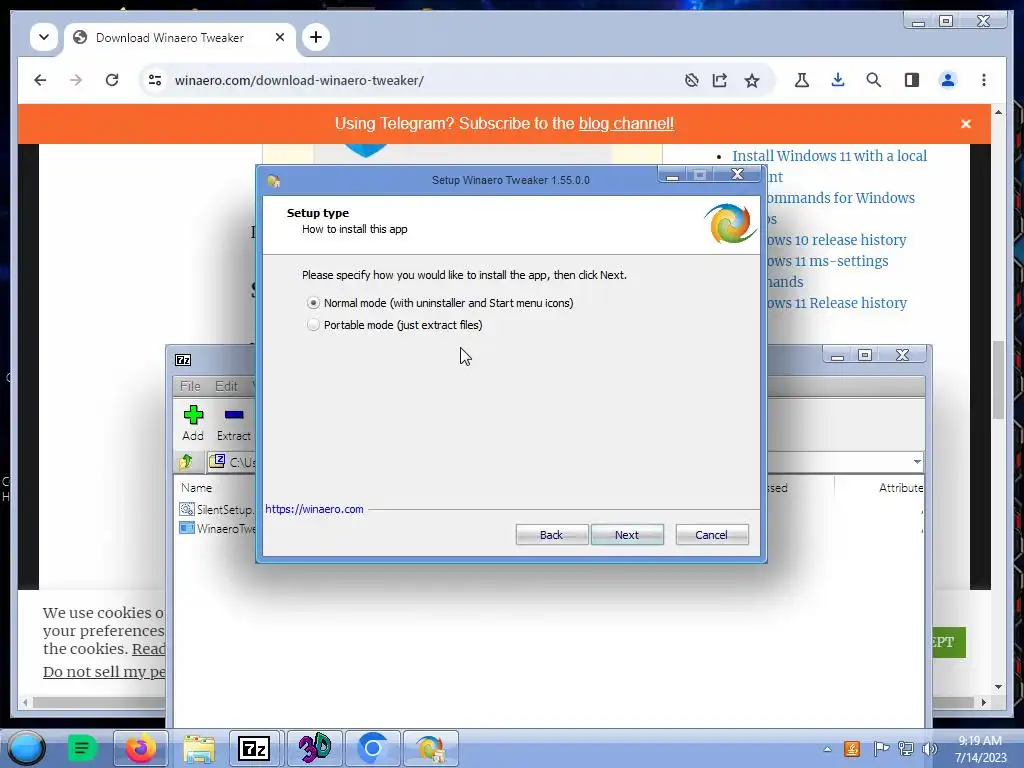Image resolution: width=1024 pixels, height=768 pixels.
Task: Open the blog channel link
Action: [626, 123]
